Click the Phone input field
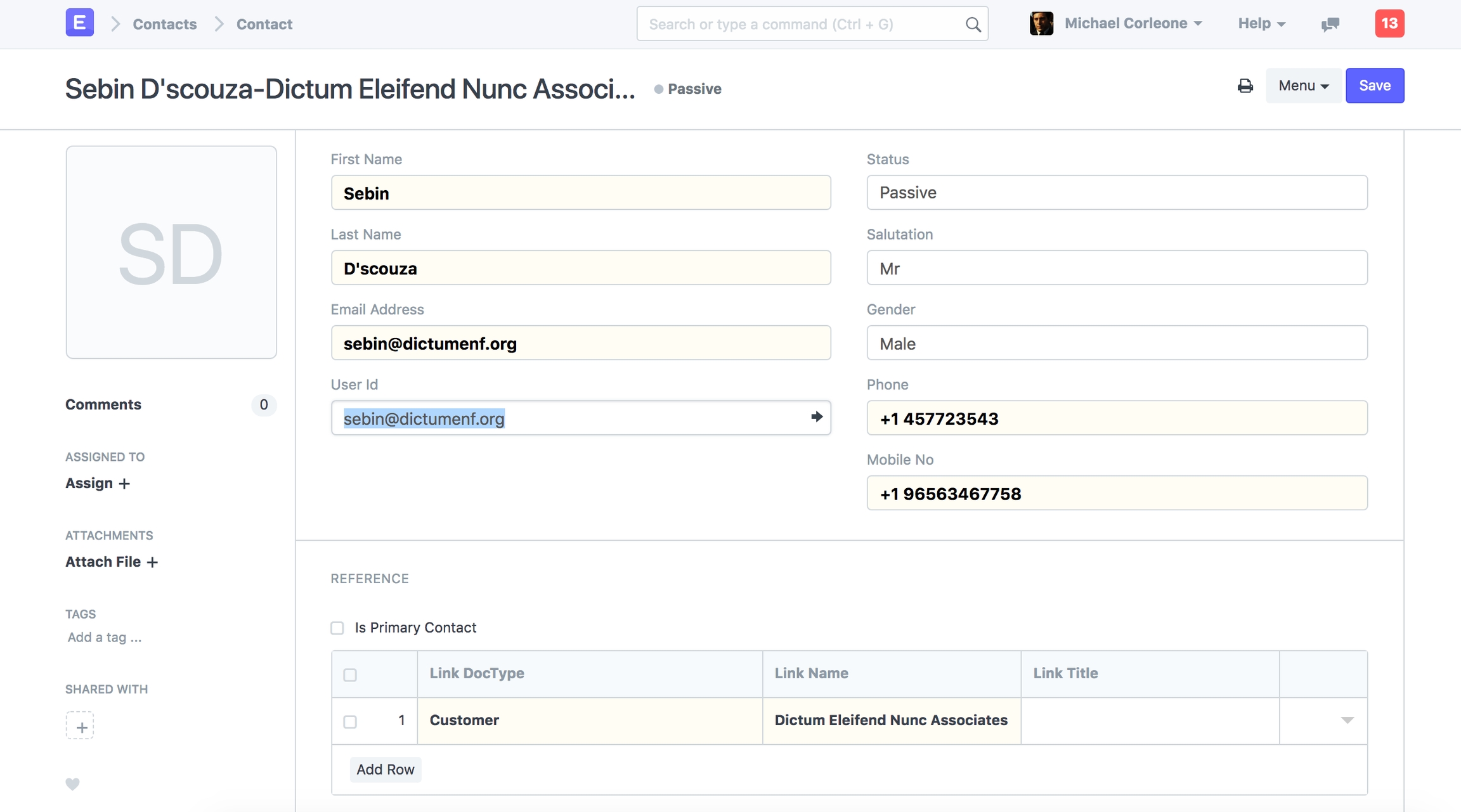Screen dimensions: 1461x812 coord(1116,418)
